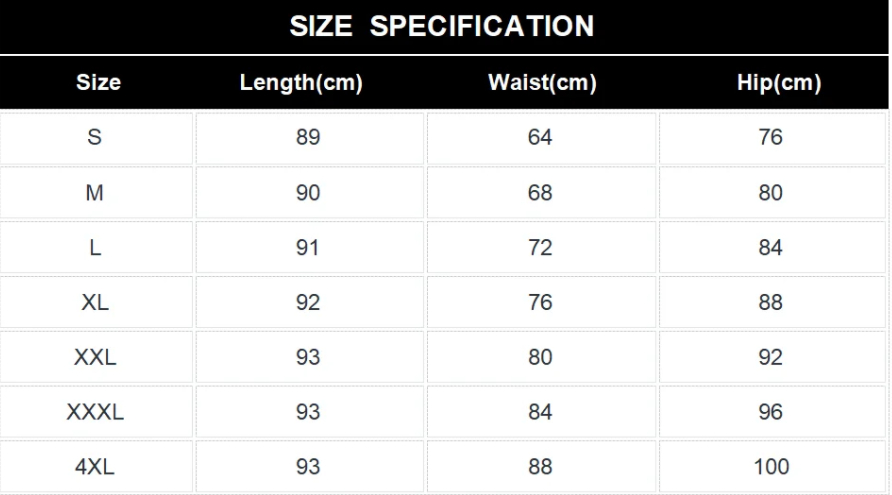The width and height of the screenshot is (892, 495).
Task: Select the waist value 64
Action: click(540, 138)
